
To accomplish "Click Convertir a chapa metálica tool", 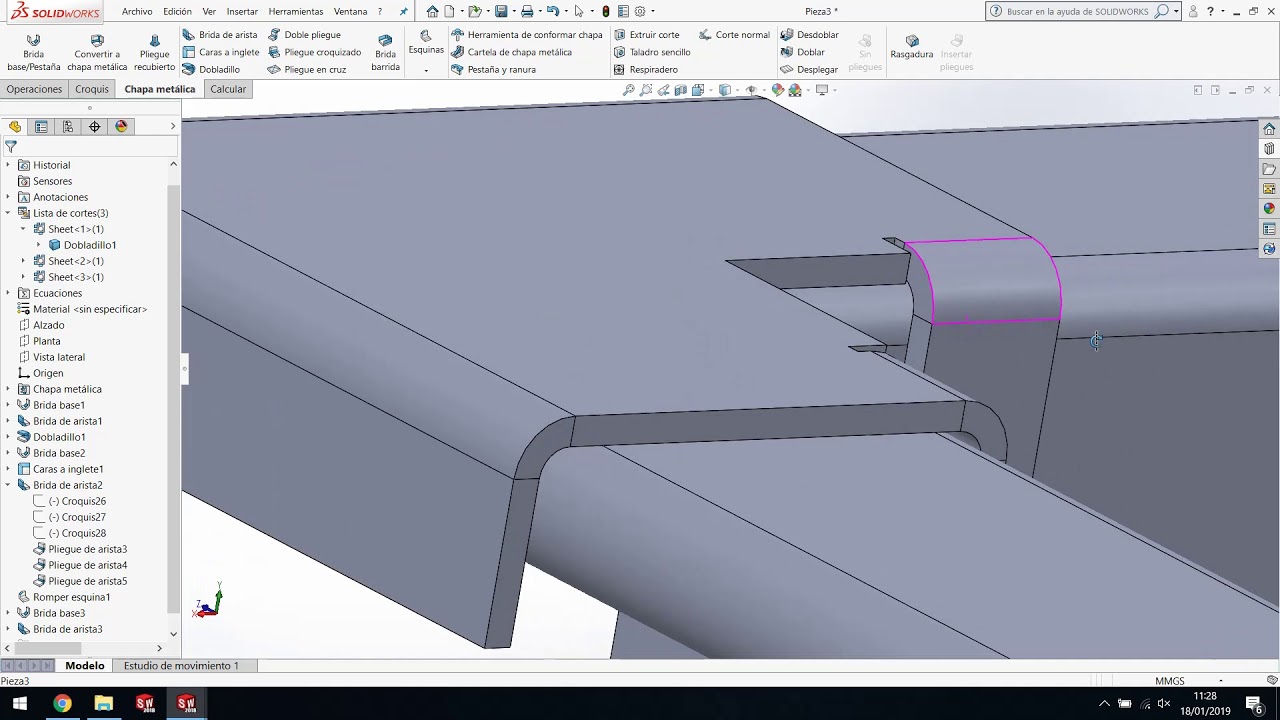I will coord(97,52).
